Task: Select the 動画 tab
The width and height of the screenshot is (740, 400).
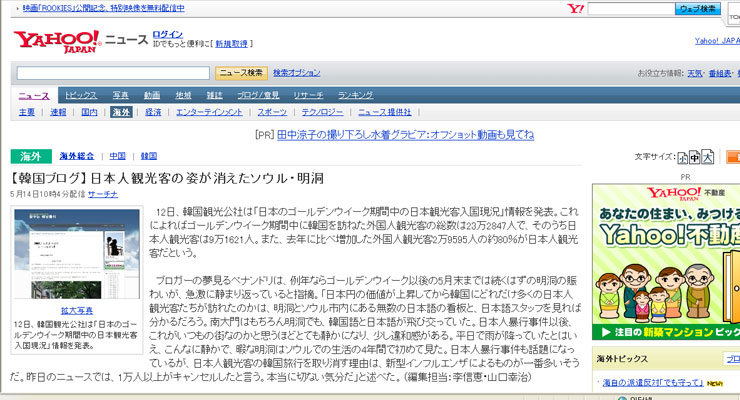Action: coord(152,95)
